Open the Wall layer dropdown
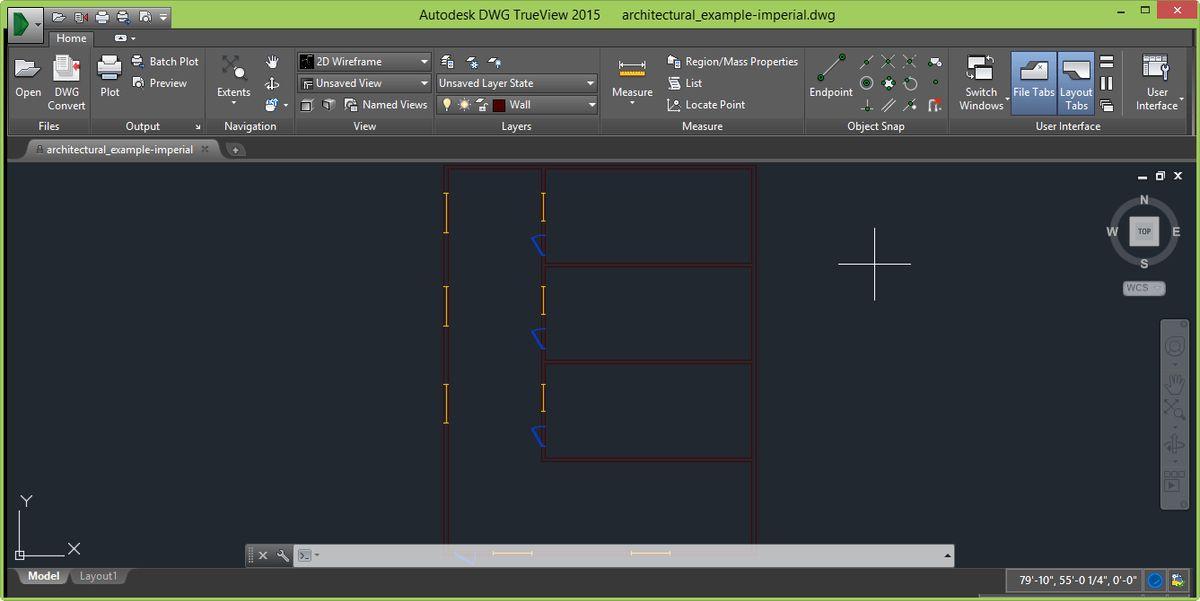Viewport: 1200px width, 601px height. (592, 104)
